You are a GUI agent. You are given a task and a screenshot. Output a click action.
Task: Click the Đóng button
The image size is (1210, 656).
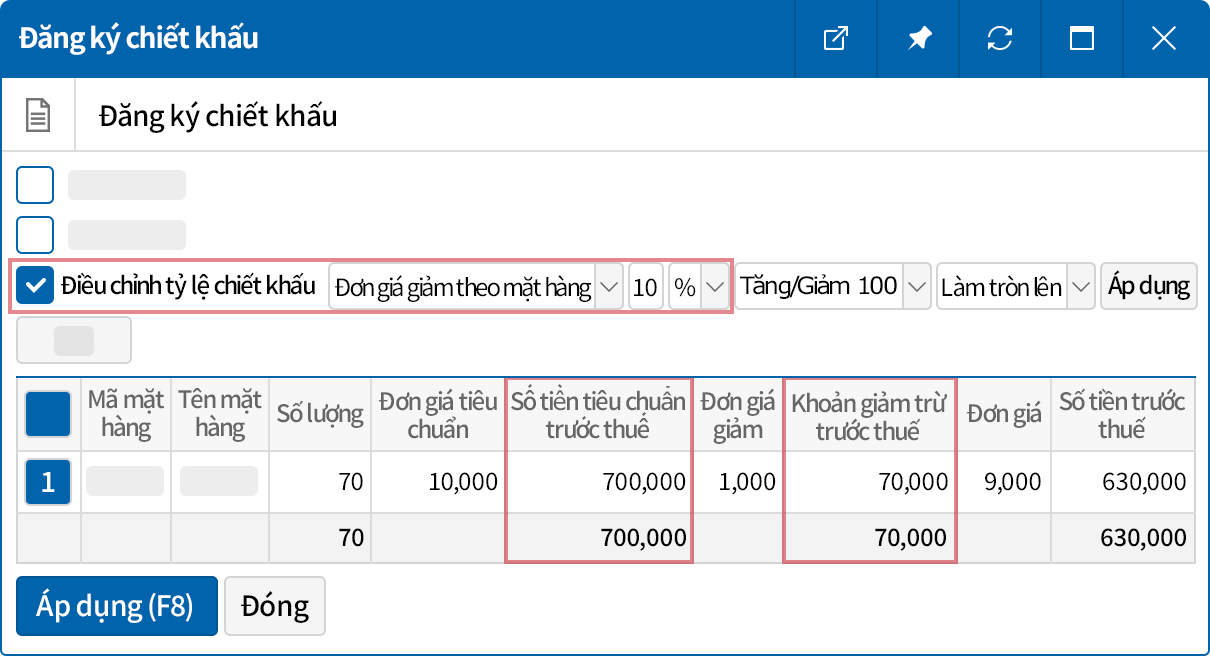274,605
